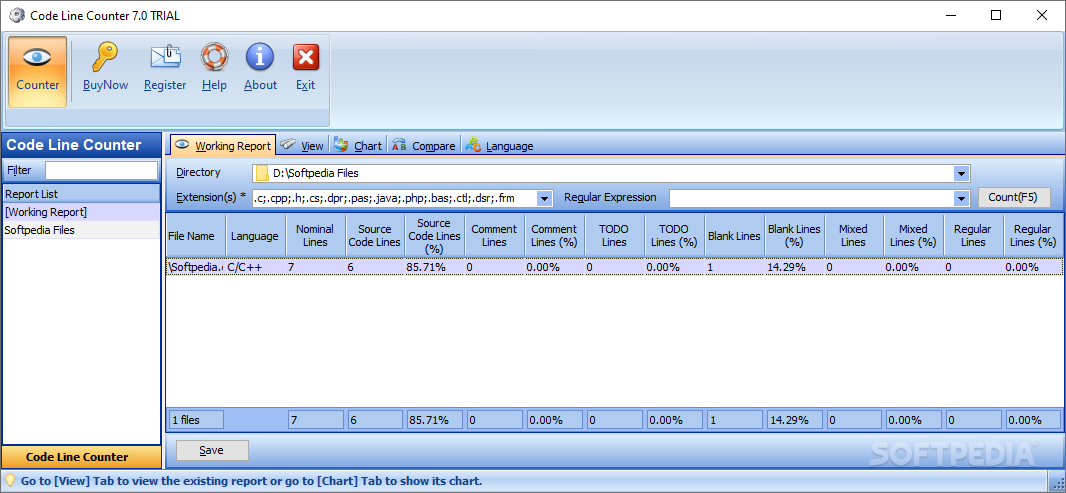Image resolution: width=1066 pixels, height=493 pixels.
Task: Sort by Source Code Lines column header
Action: click(375, 236)
